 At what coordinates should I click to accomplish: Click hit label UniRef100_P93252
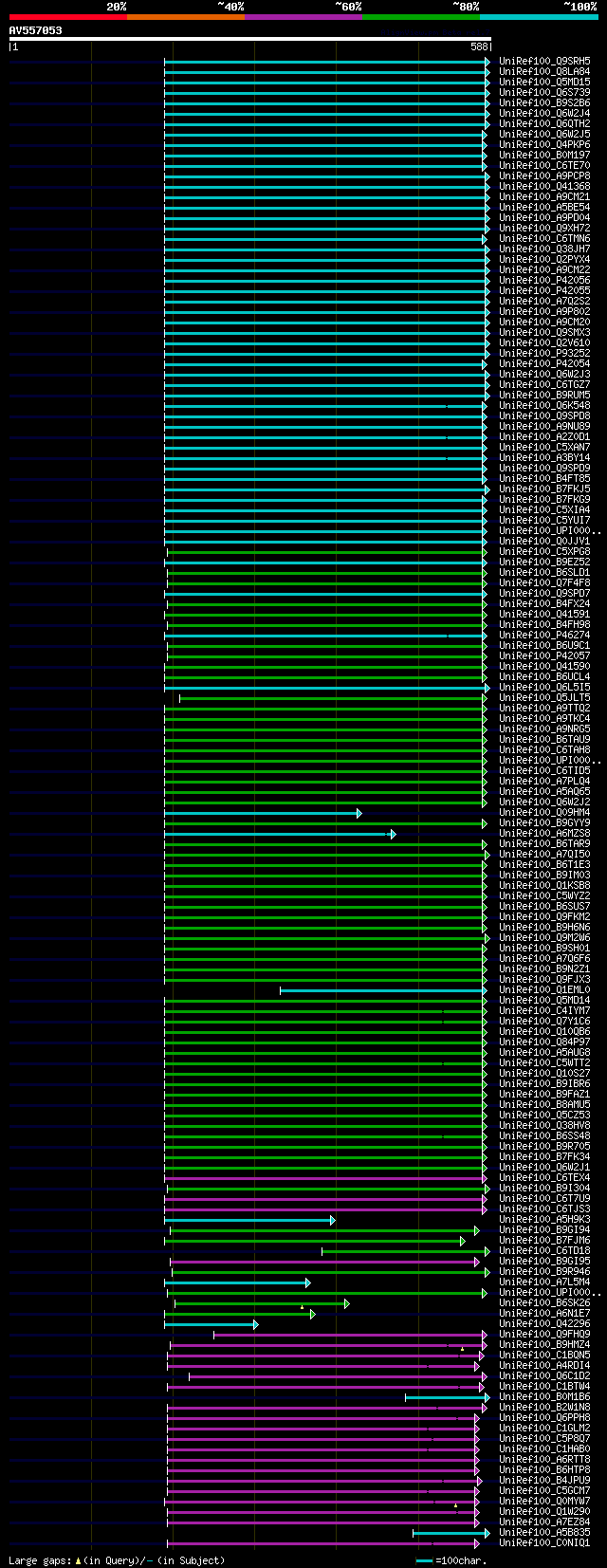click(544, 353)
